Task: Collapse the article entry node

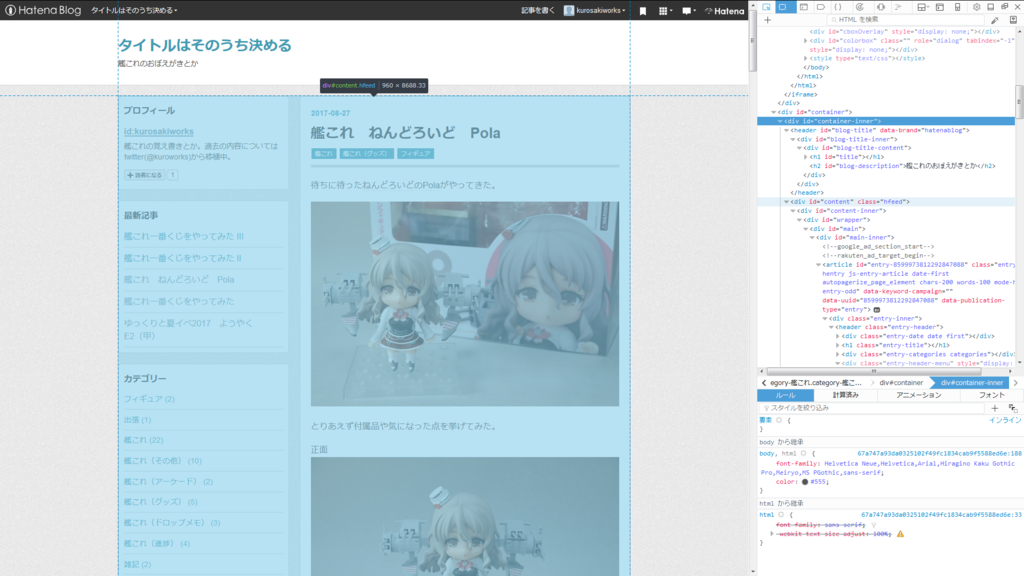Action: coord(818,265)
